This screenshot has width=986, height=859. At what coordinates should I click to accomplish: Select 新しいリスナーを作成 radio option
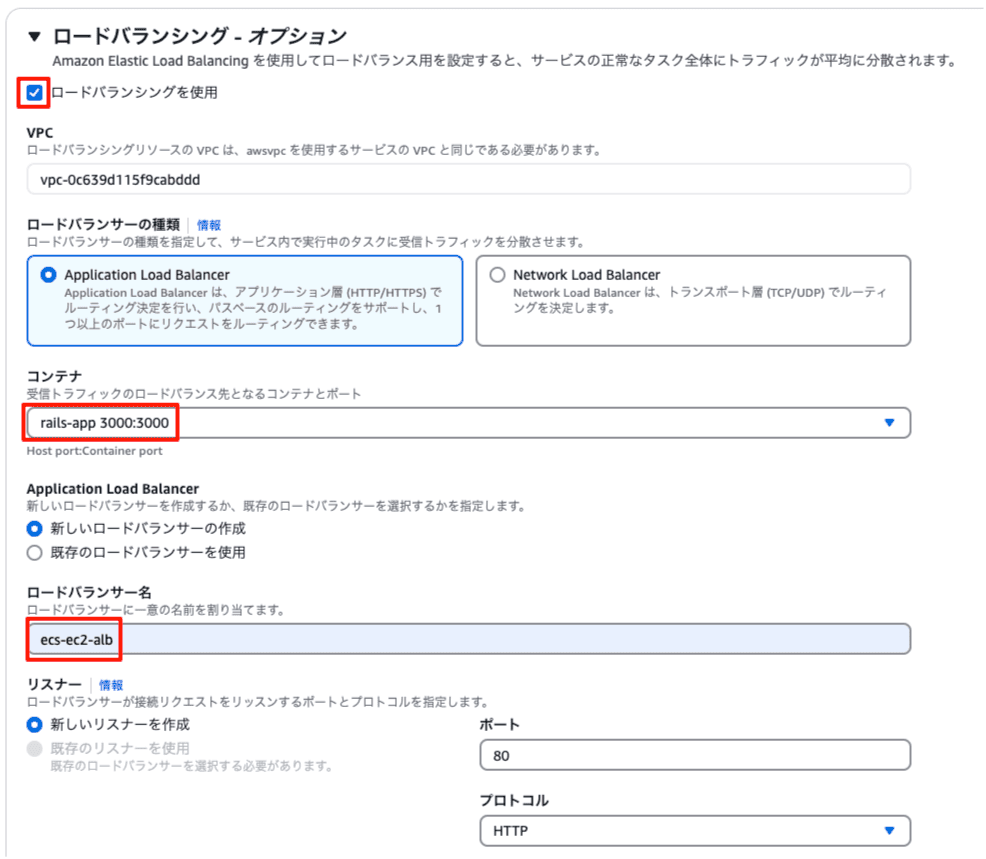[35, 725]
